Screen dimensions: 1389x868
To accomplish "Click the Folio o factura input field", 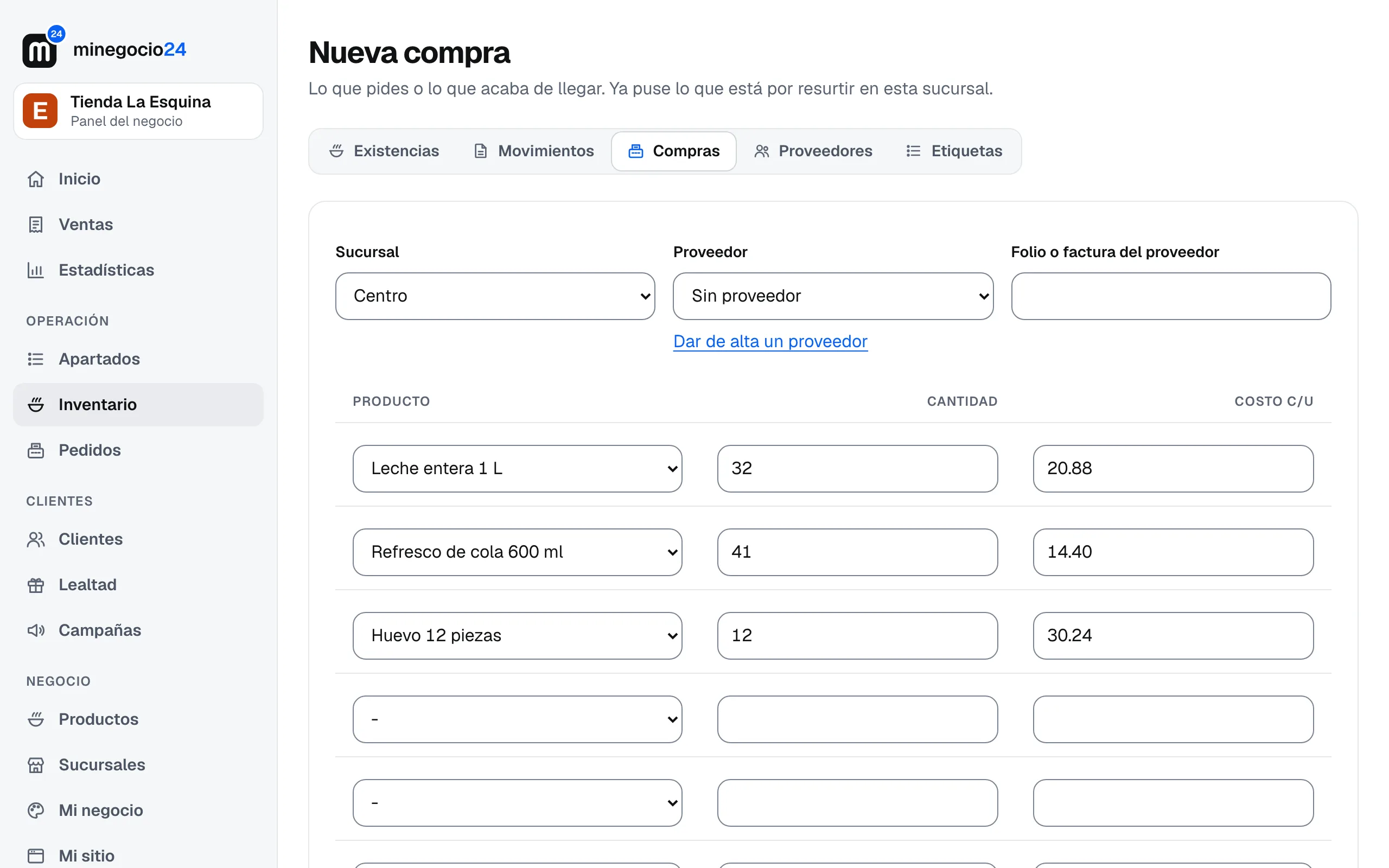I will tap(1171, 296).
